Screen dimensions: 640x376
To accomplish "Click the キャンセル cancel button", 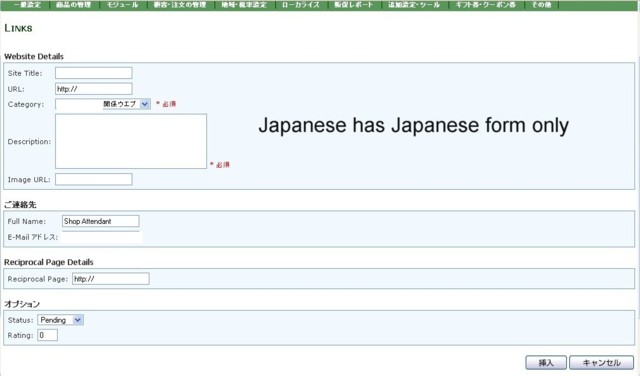I will [601, 363].
